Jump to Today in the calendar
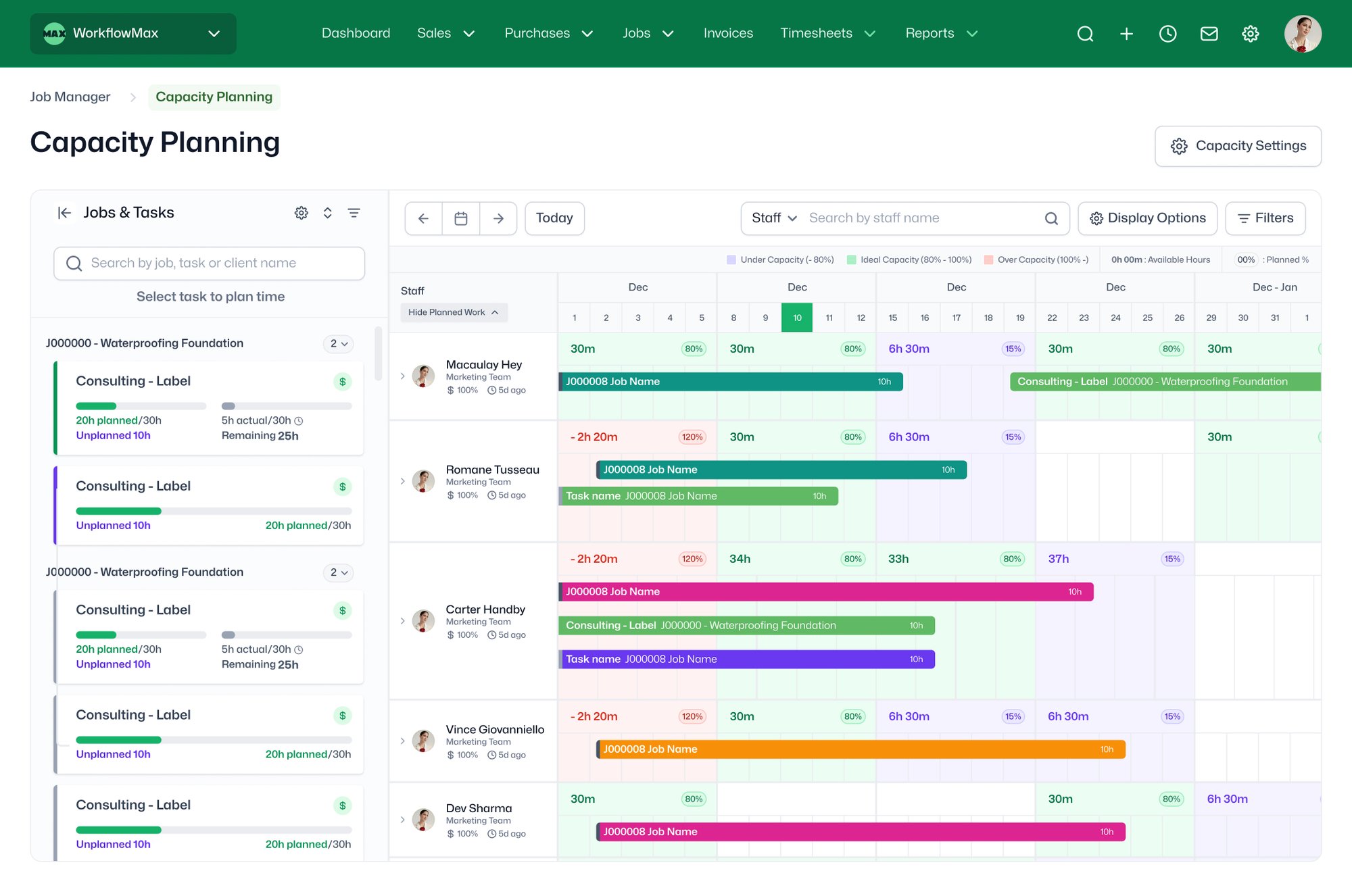This screenshot has width=1352, height=896. click(x=554, y=218)
